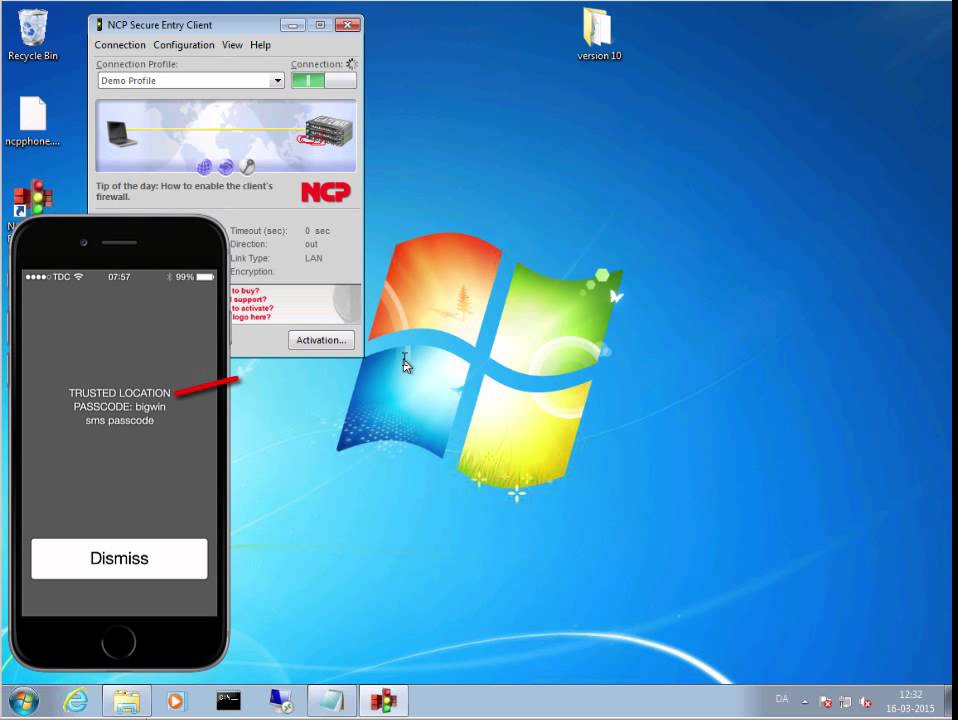Click the 'sms passcode' text on phone
The height and width of the screenshot is (720, 958).
pos(120,421)
